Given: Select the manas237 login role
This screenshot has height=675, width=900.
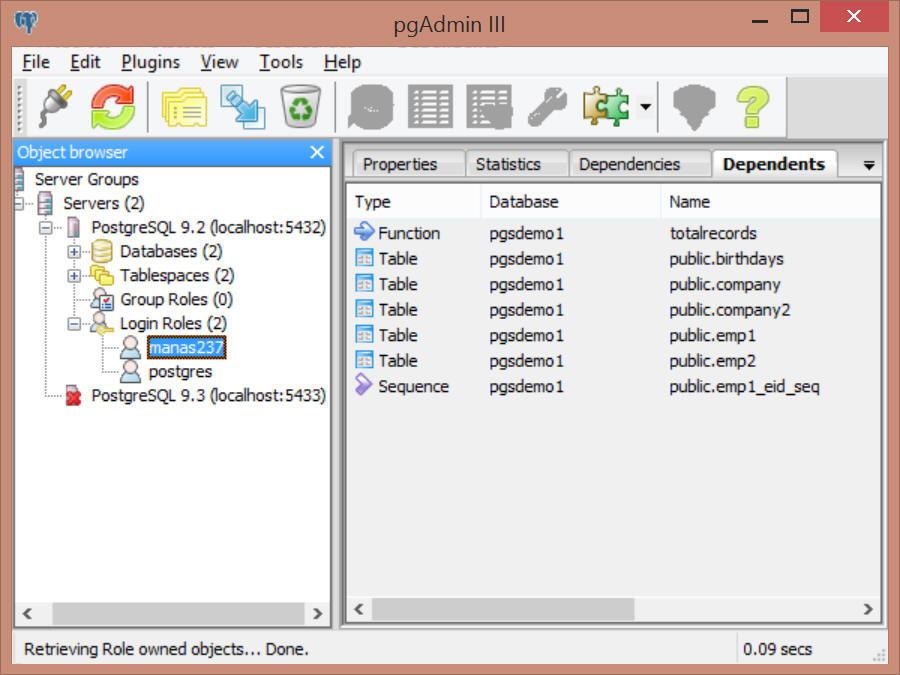Looking at the screenshot, I should (x=187, y=347).
